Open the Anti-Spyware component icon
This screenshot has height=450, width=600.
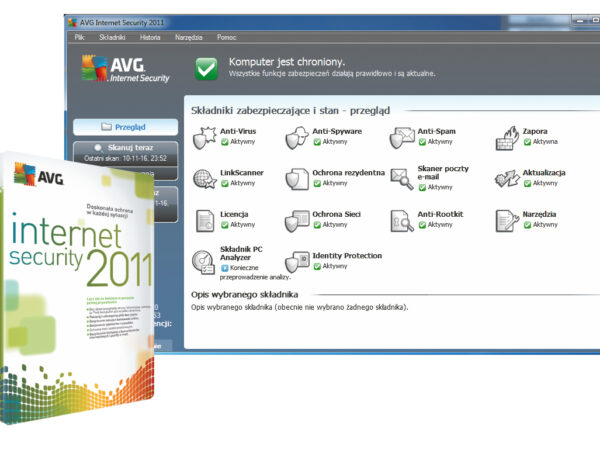297,137
